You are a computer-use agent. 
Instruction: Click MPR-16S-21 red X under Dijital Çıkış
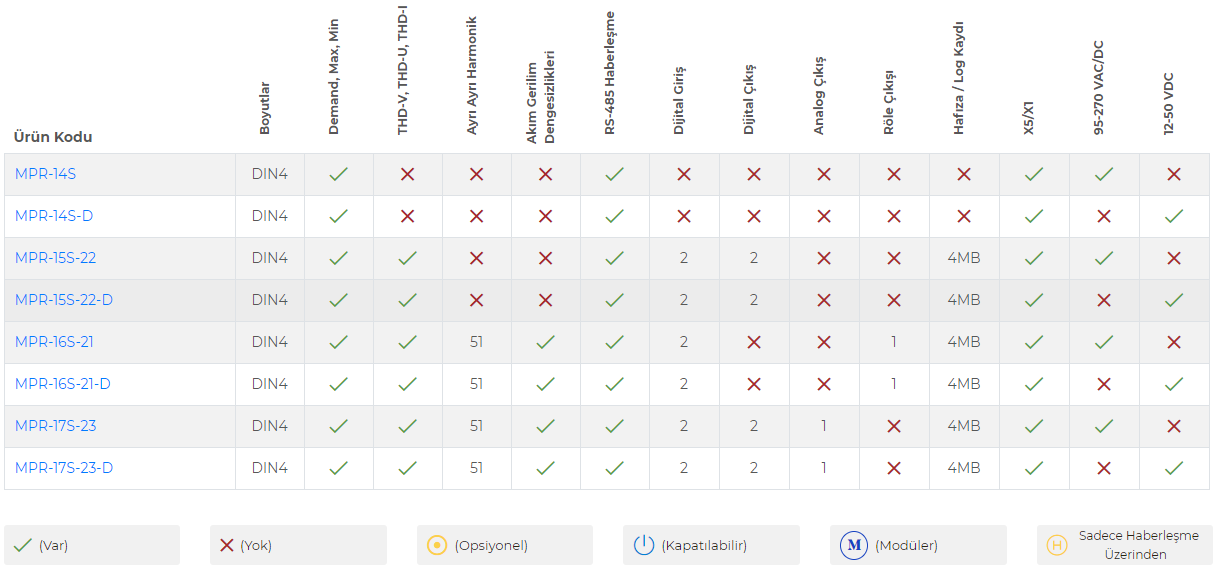754,342
